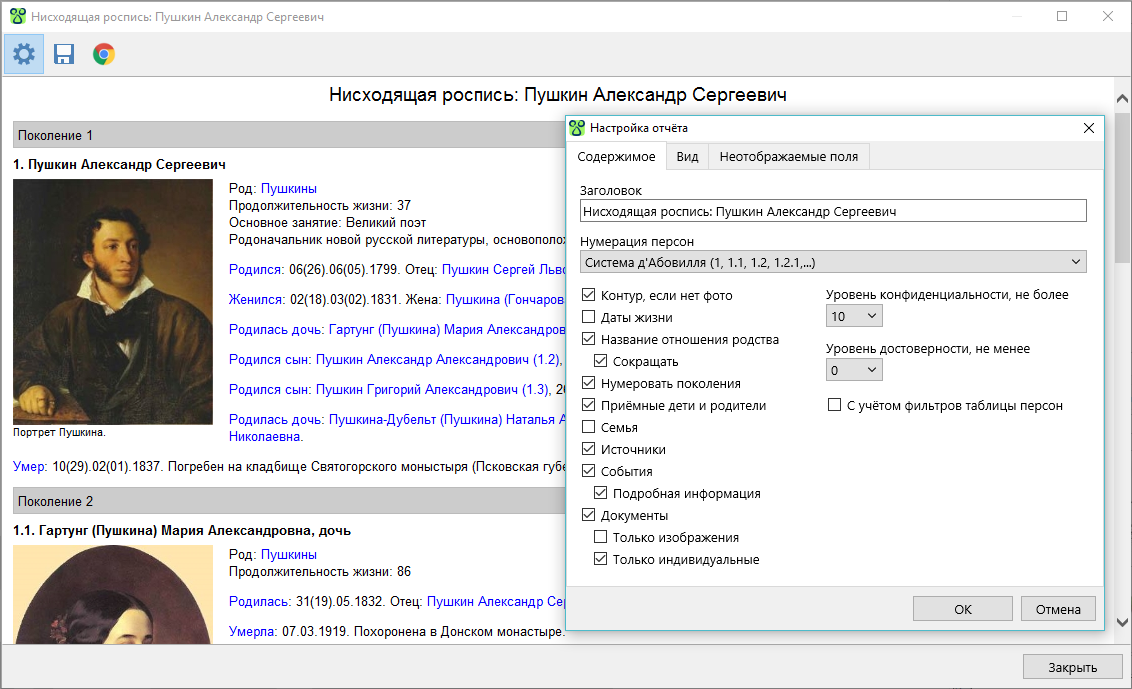1132x689 pixels.
Task: Click the Заголовок text field
Action: tap(832, 211)
